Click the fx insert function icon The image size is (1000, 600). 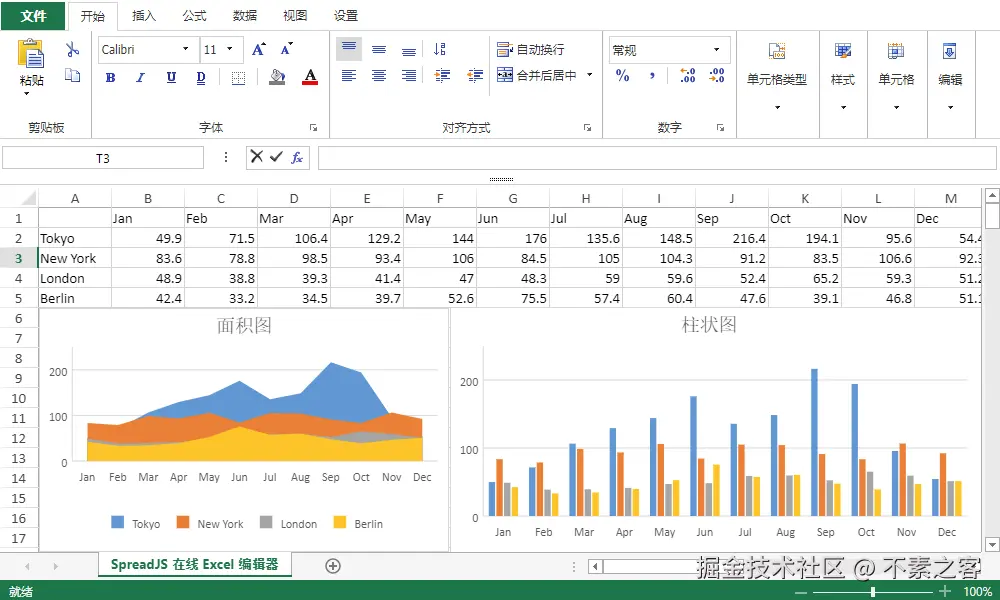(297, 157)
